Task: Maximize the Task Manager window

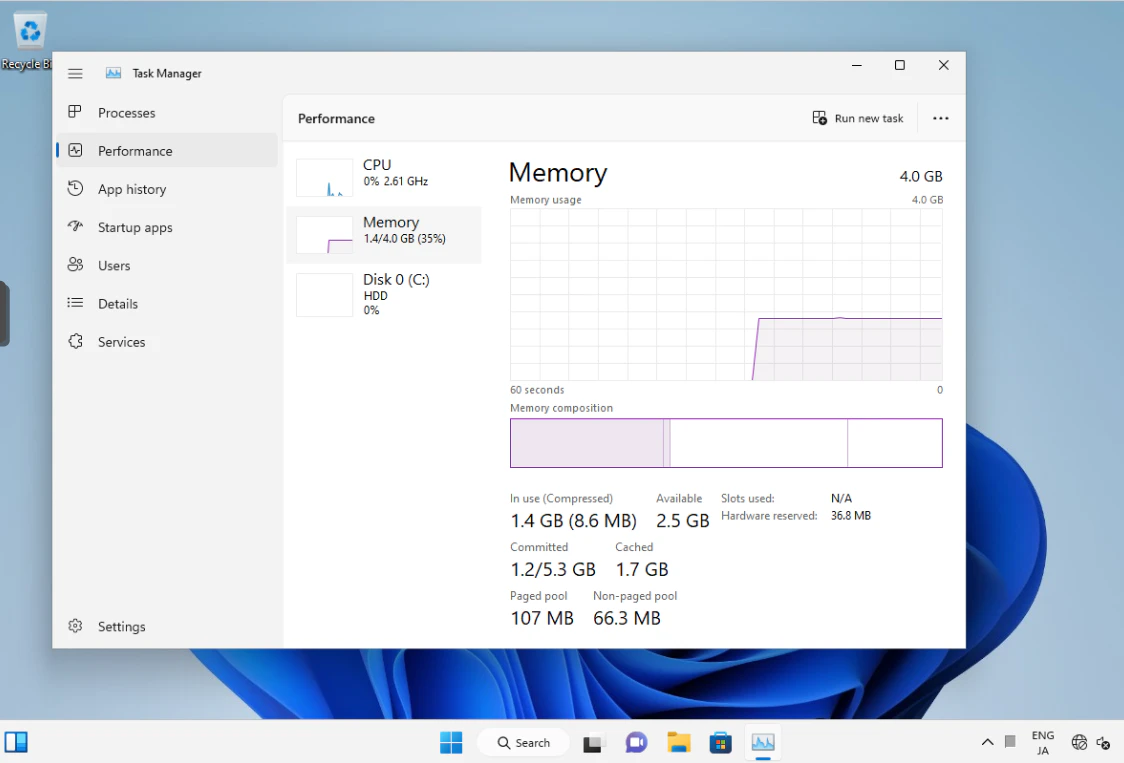Action: click(x=900, y=65)
